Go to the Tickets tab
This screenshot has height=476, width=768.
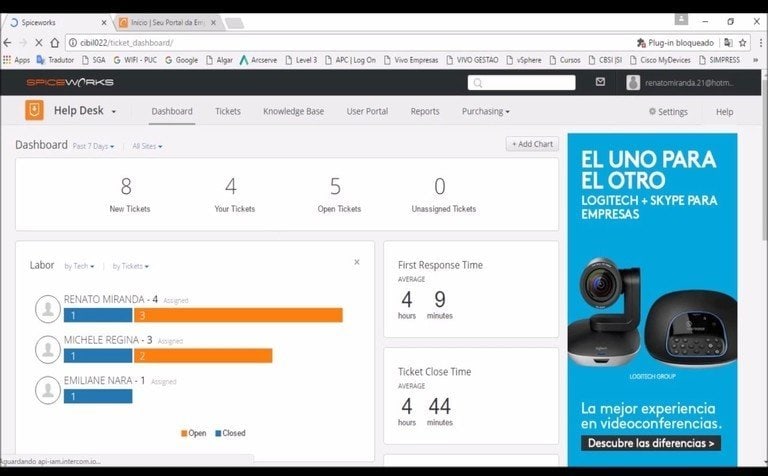tap(228, 111)
